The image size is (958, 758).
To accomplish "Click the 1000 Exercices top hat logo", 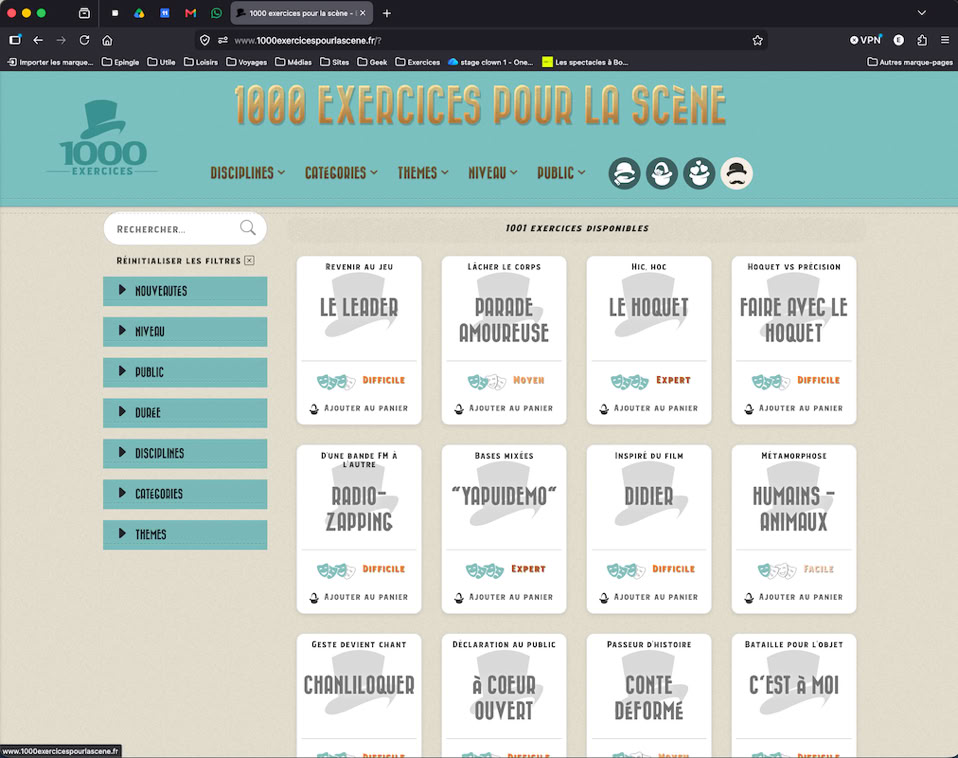I will pyautogui.click(x=103, y=139).
